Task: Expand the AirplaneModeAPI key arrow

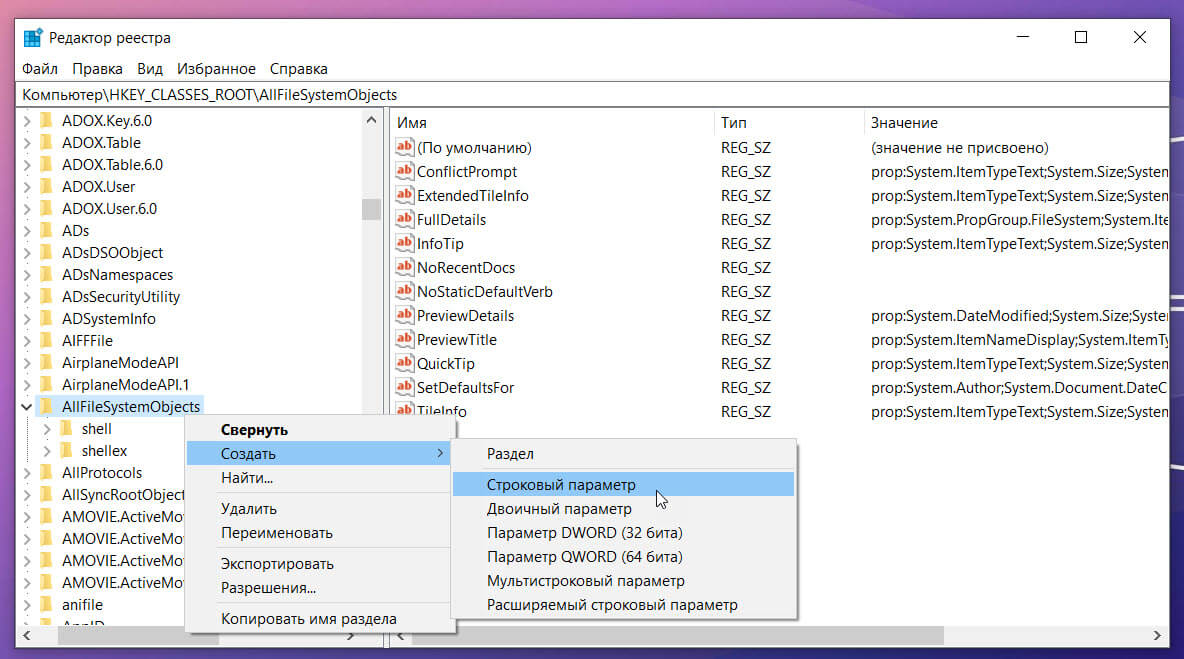Action: 26,363
